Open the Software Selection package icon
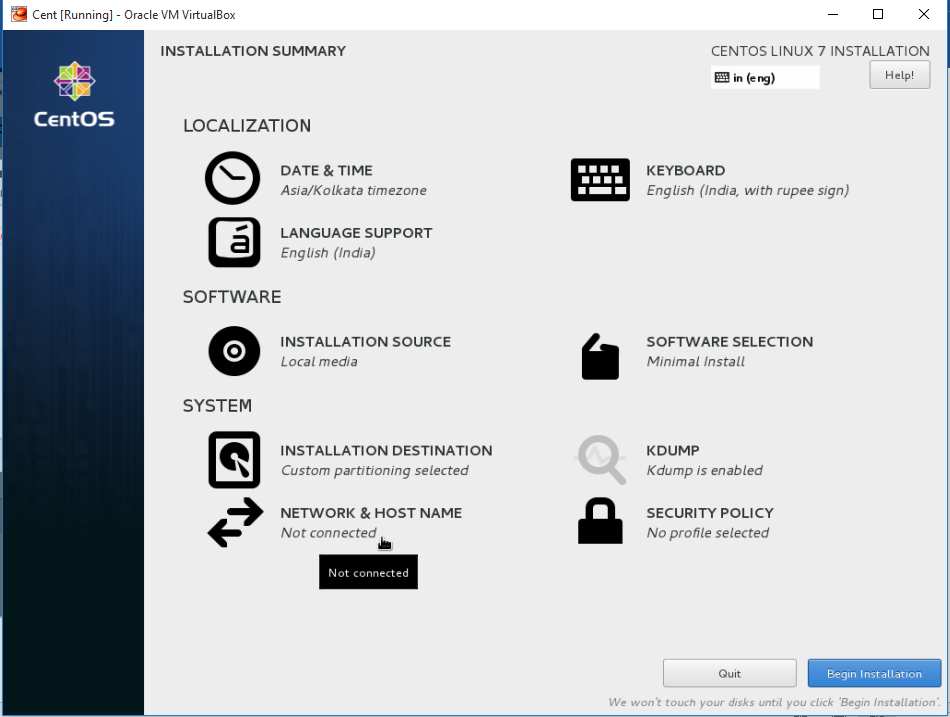 pyautogui.click(x=600, y=356)
